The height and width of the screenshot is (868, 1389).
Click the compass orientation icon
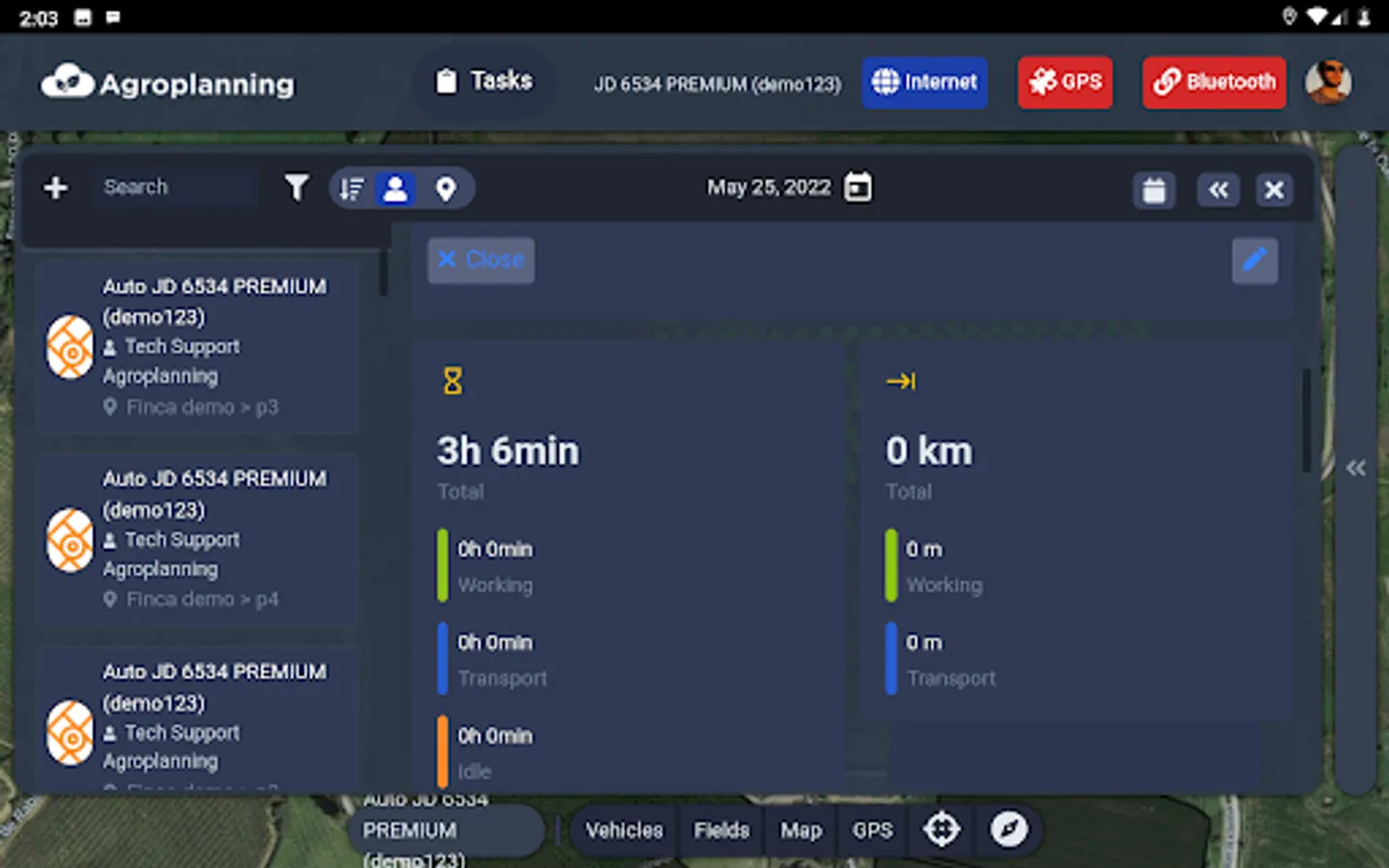point(1009,829)
